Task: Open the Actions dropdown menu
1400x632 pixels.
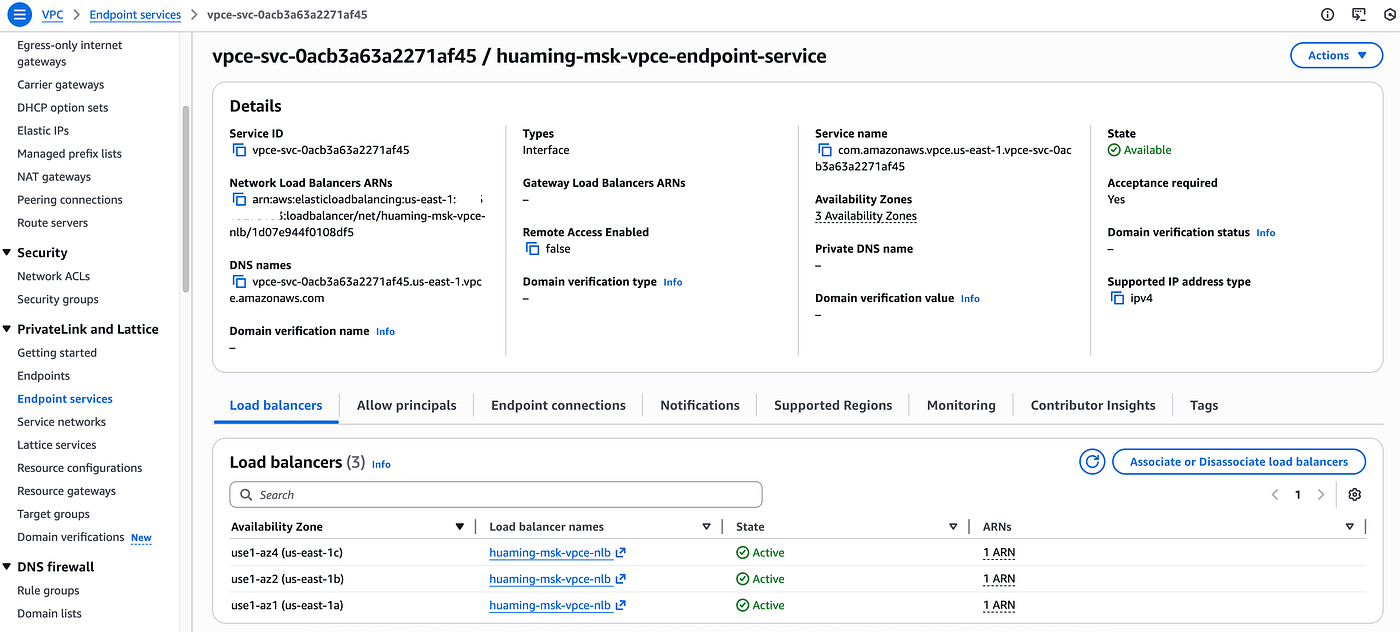Action: (1337, 56)
